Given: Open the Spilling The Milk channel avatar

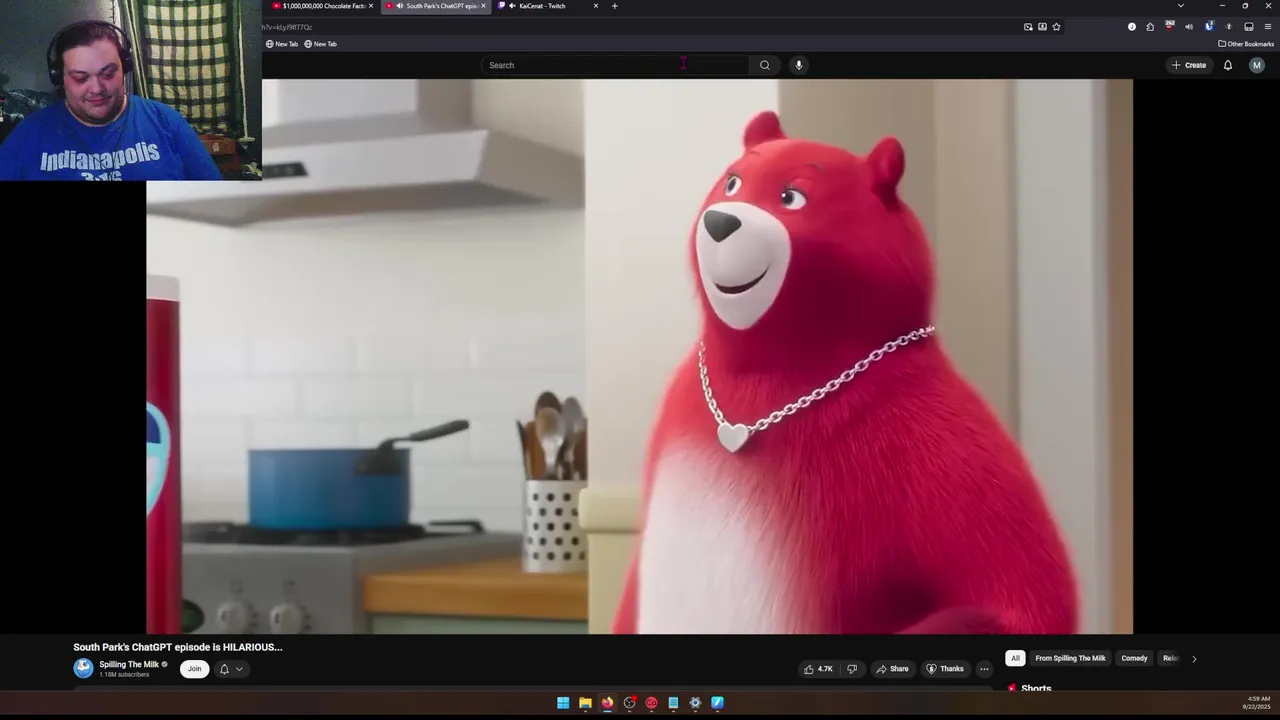Looking at the screenshot, I should 83,668.
